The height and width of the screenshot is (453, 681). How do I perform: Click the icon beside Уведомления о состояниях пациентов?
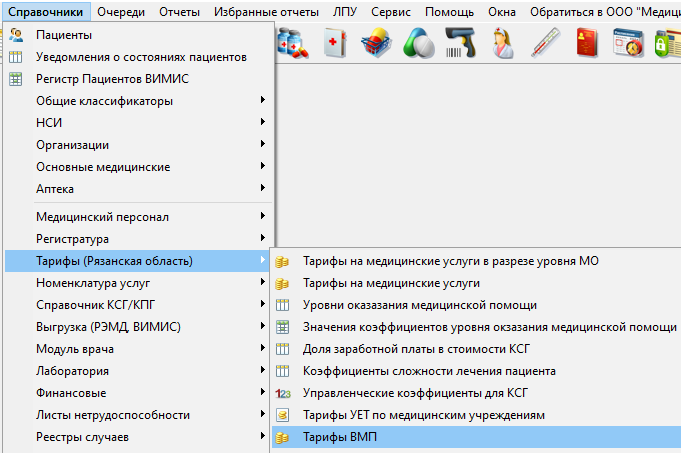tap(16, 57)
